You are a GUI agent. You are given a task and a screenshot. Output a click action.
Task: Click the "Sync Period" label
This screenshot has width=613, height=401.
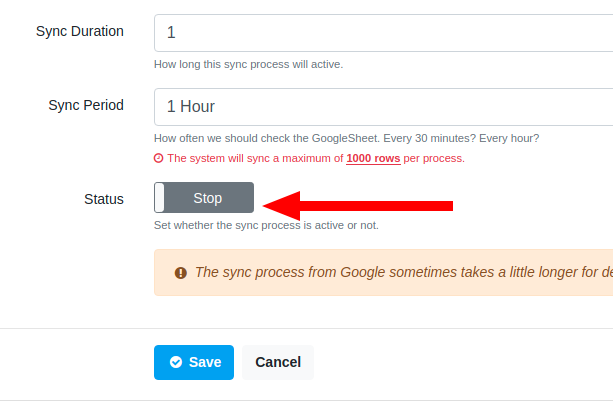pyautogui.click(x=86, y=106)
